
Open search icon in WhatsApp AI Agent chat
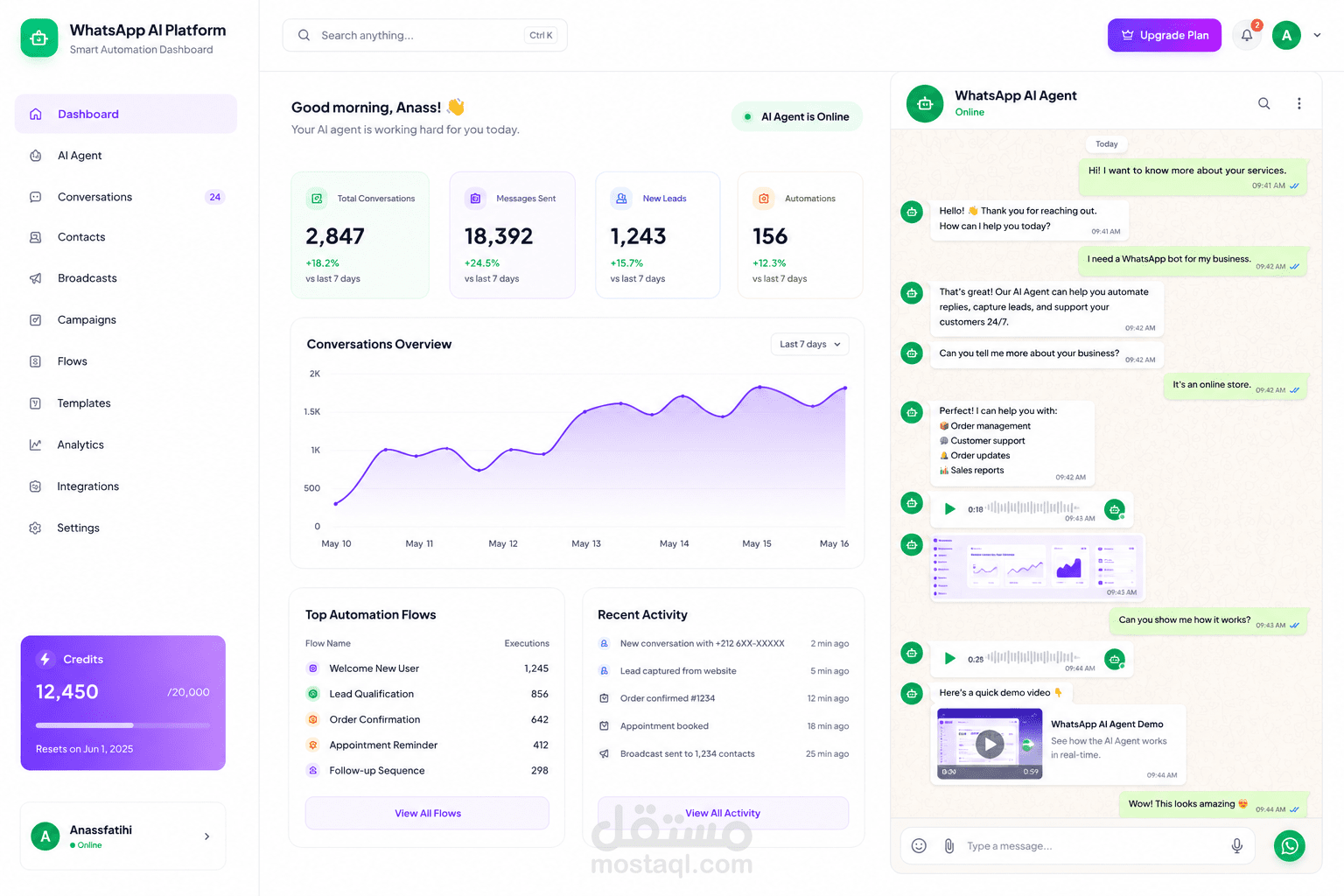click(1264, 103)
